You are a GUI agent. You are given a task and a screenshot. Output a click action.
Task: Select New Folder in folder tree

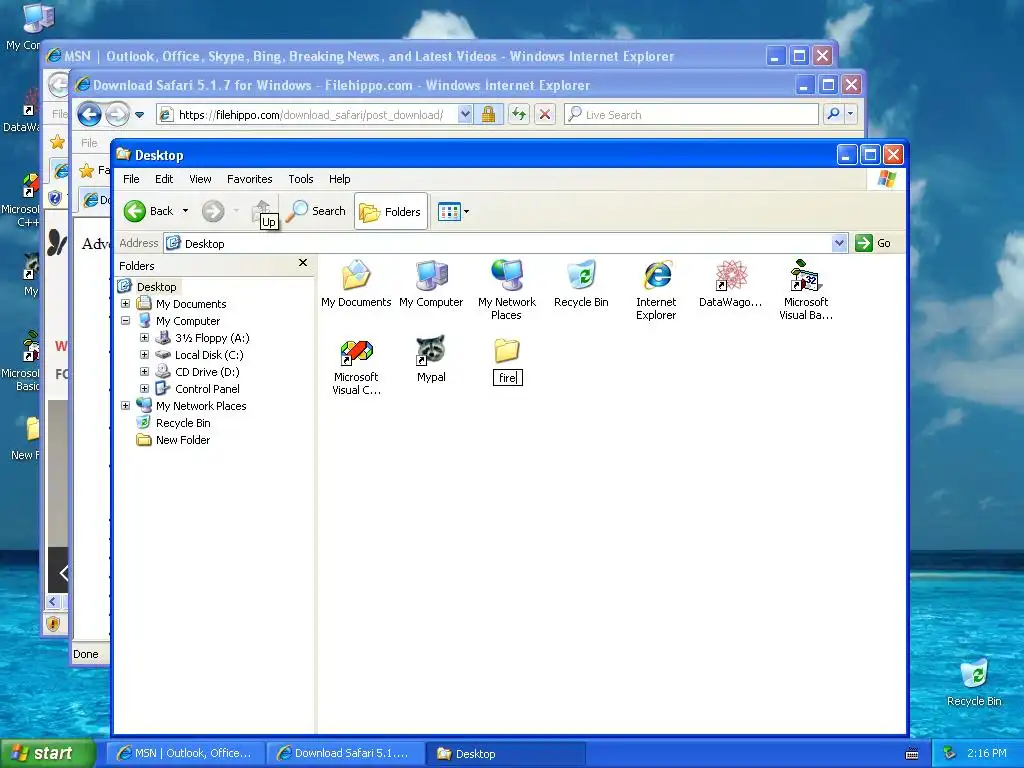(182, 440)
